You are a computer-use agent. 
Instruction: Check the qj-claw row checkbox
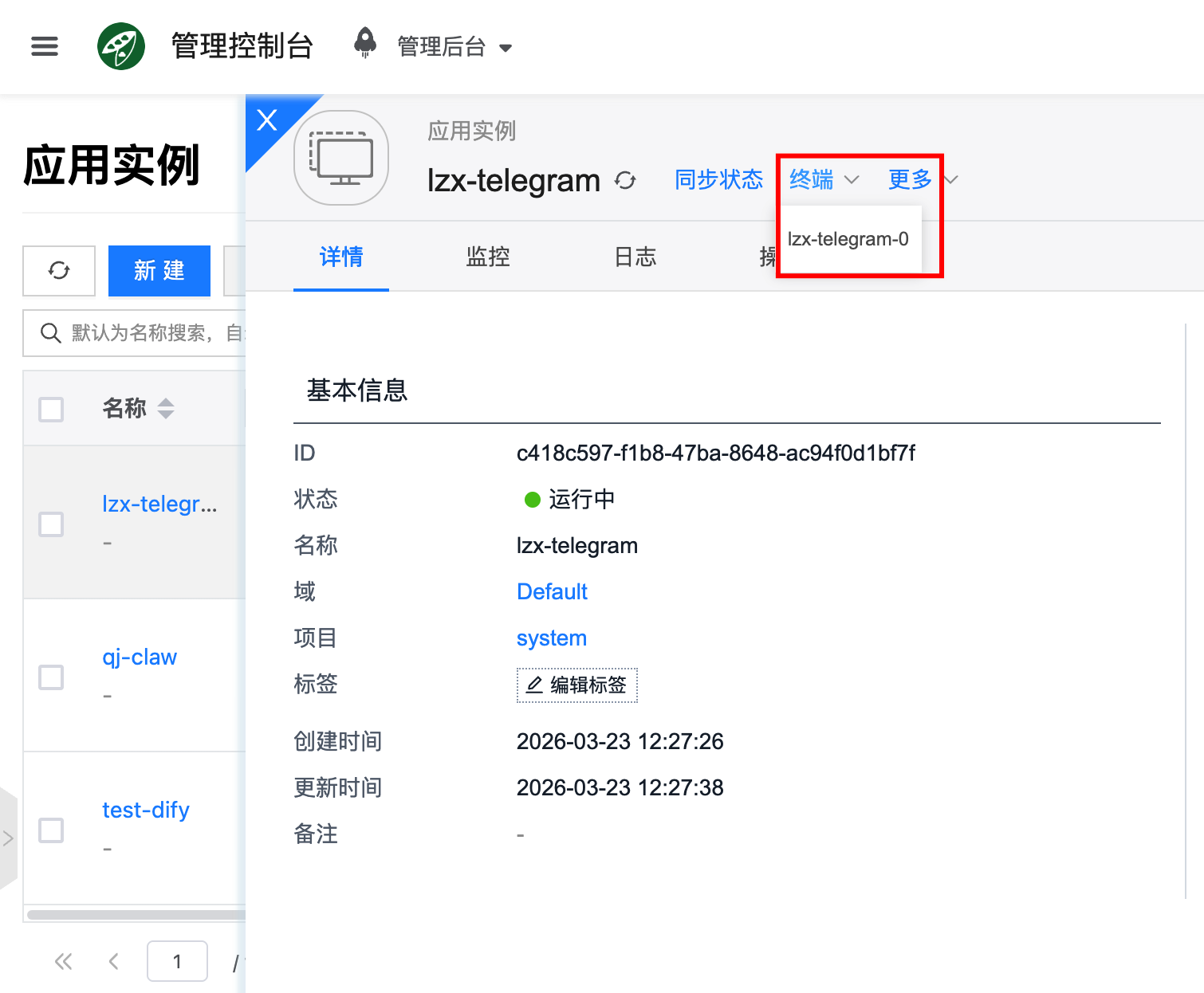[52, 677]
